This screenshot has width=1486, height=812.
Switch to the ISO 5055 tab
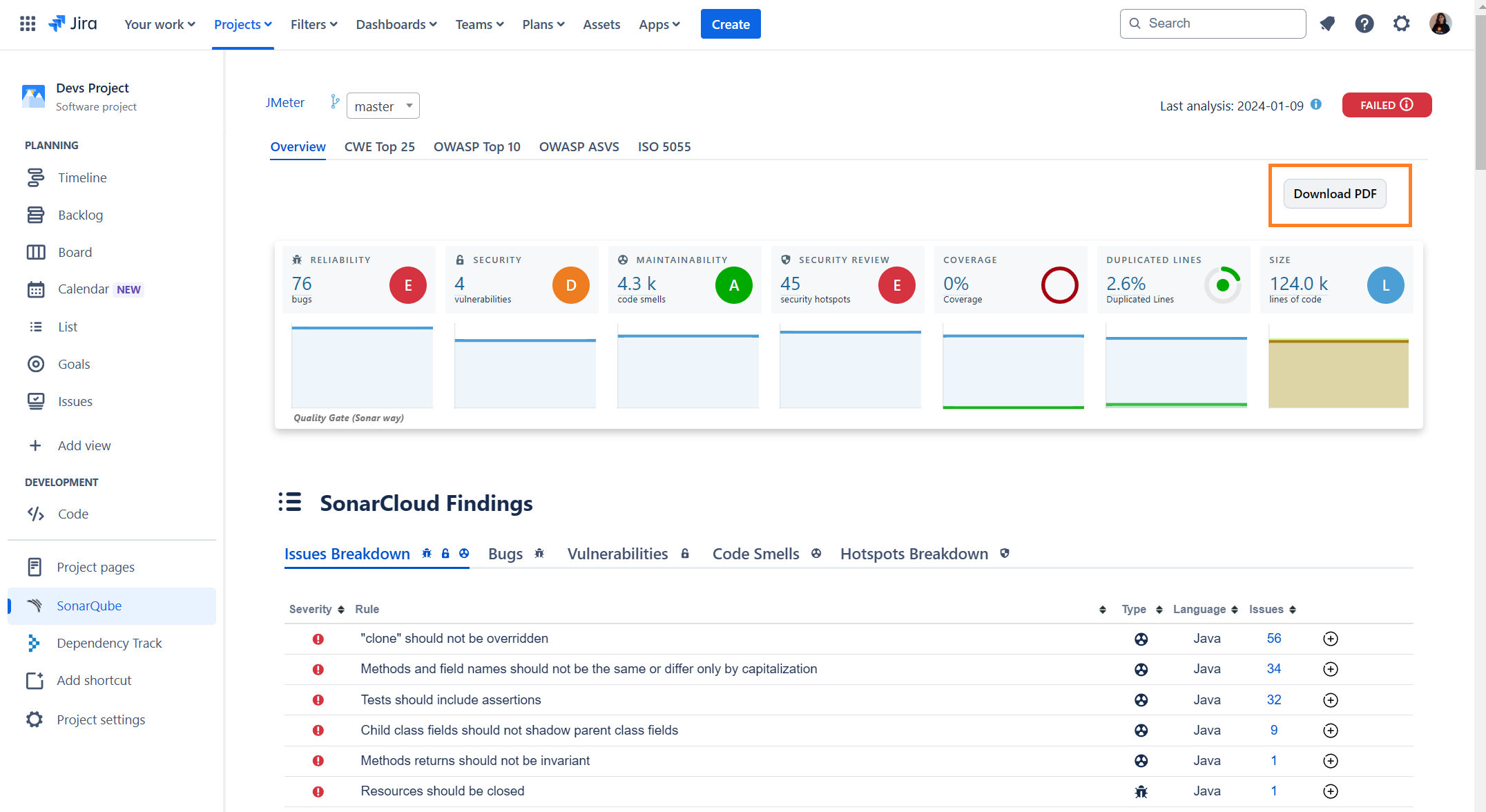664,146
